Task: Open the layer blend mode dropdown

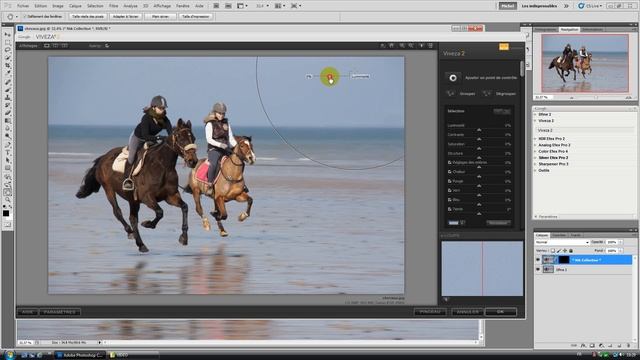Action: click(562, 242)
